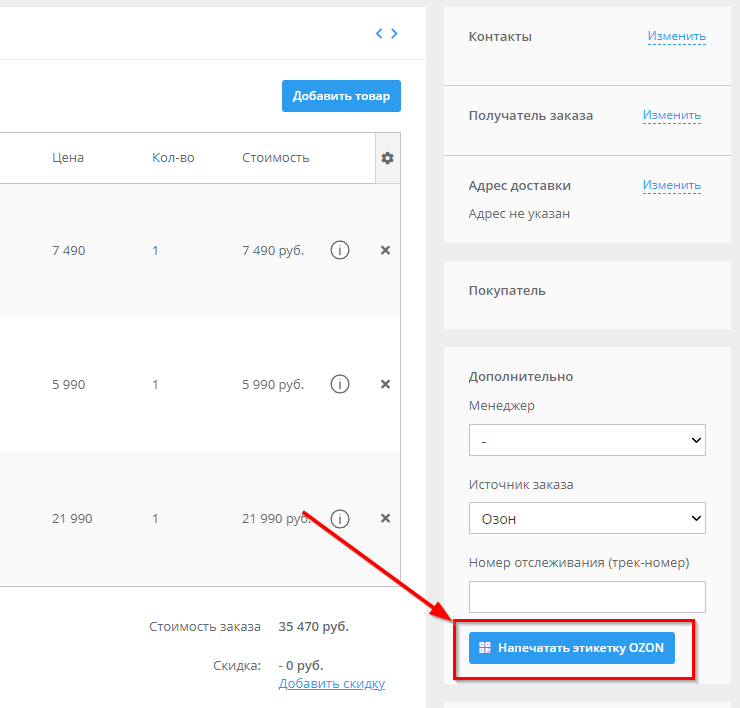740x708 pixels.
Task: Click Изменить next to Контакты
Action: point(676,36)
